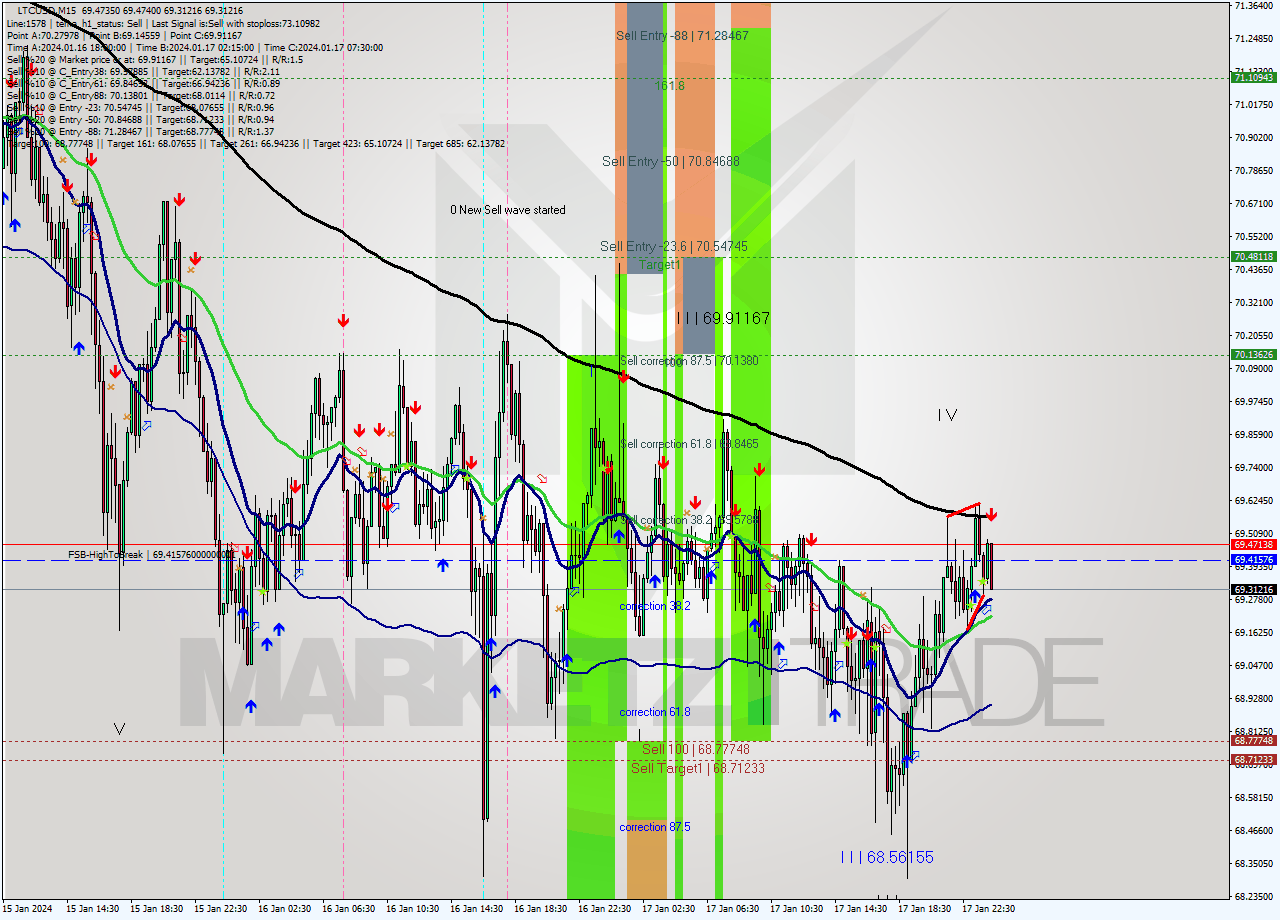The height and width of the screenshot is (920, 1280).
Task: Click the 'FSB-HighToBreak | 69.41576' line label
Action: click(x=151, y=554)
